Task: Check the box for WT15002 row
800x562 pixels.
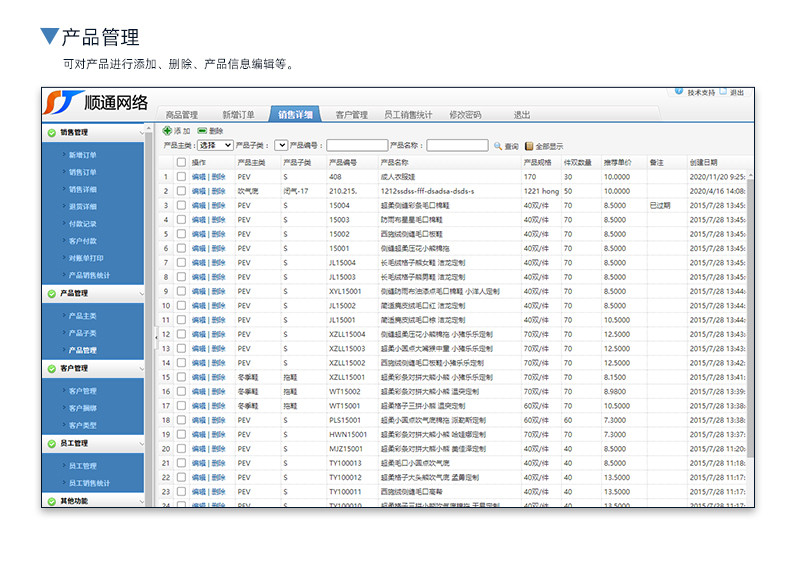Action: [x=181, y=391]
